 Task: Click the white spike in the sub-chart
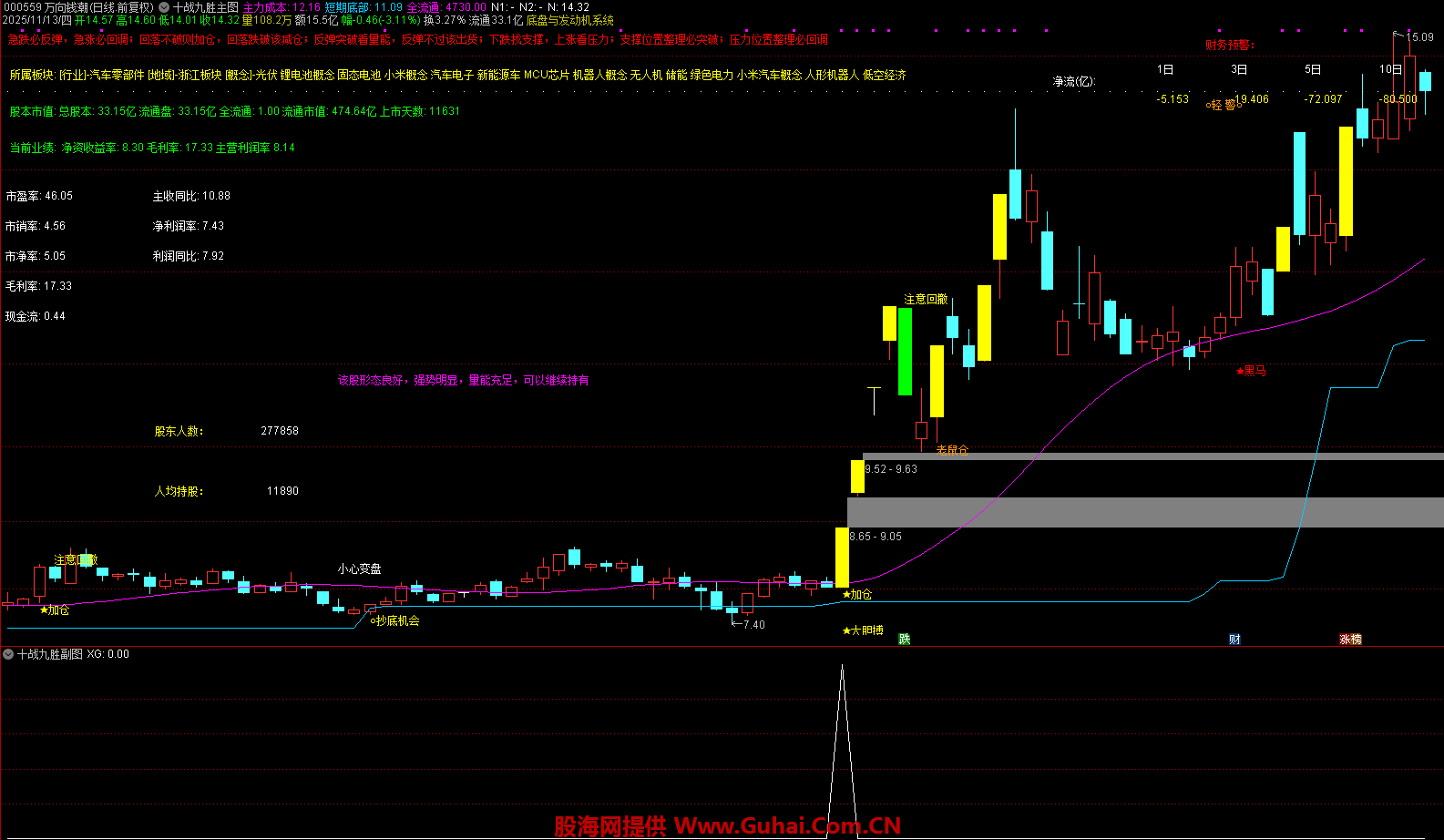click(842, 729)
